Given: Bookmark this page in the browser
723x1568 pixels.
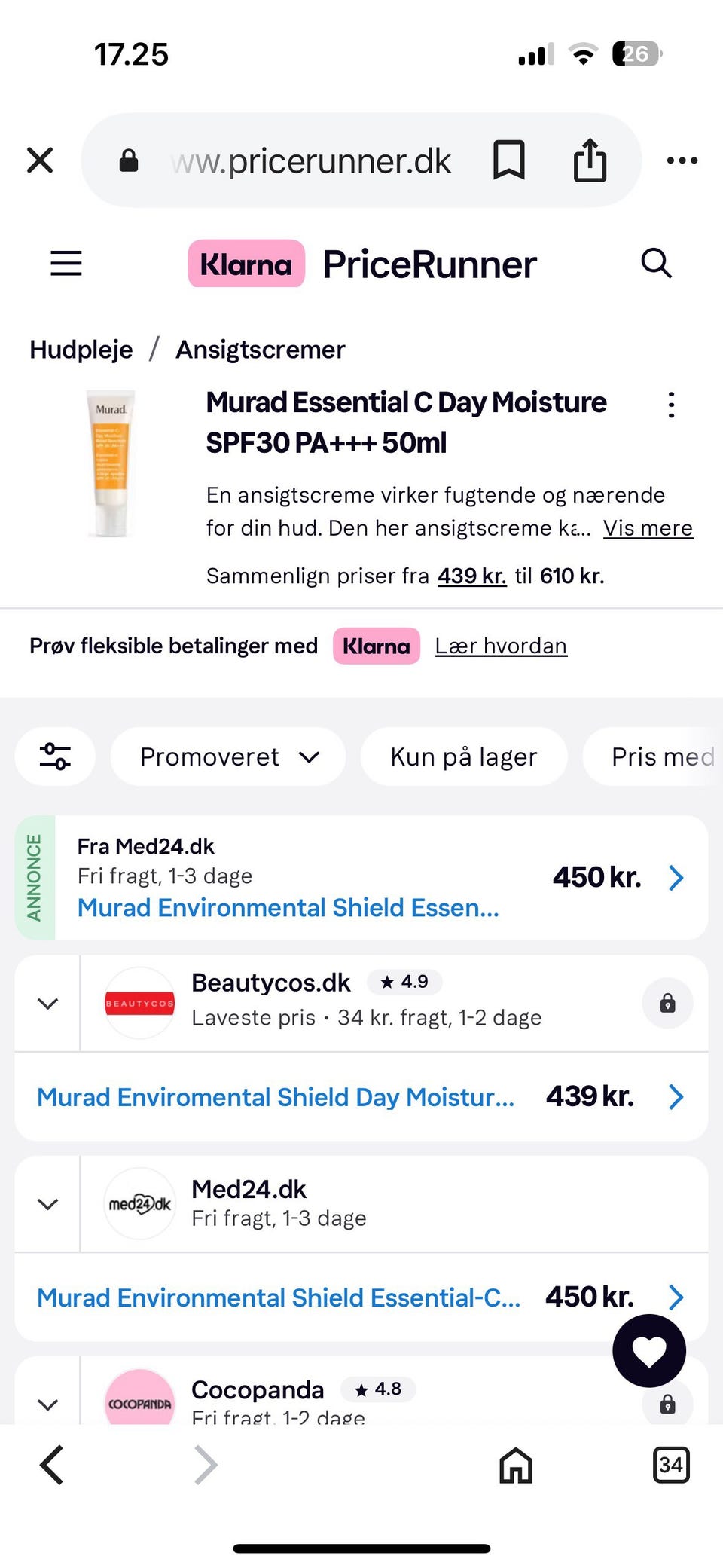Looking at the screenshot, I should (x=509, y=160).
